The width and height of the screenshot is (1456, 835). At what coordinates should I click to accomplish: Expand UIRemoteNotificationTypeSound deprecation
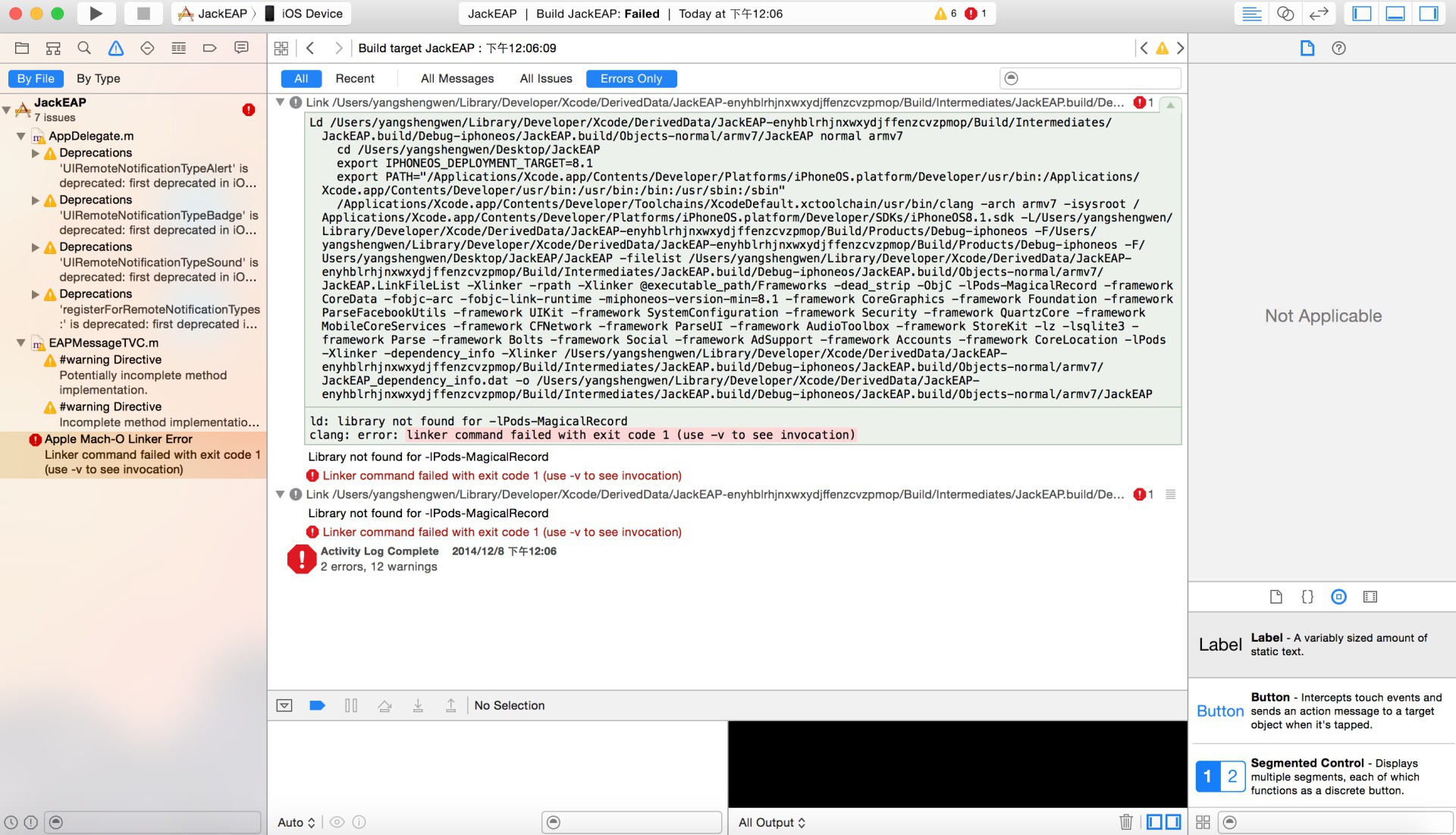click(36, 247)
